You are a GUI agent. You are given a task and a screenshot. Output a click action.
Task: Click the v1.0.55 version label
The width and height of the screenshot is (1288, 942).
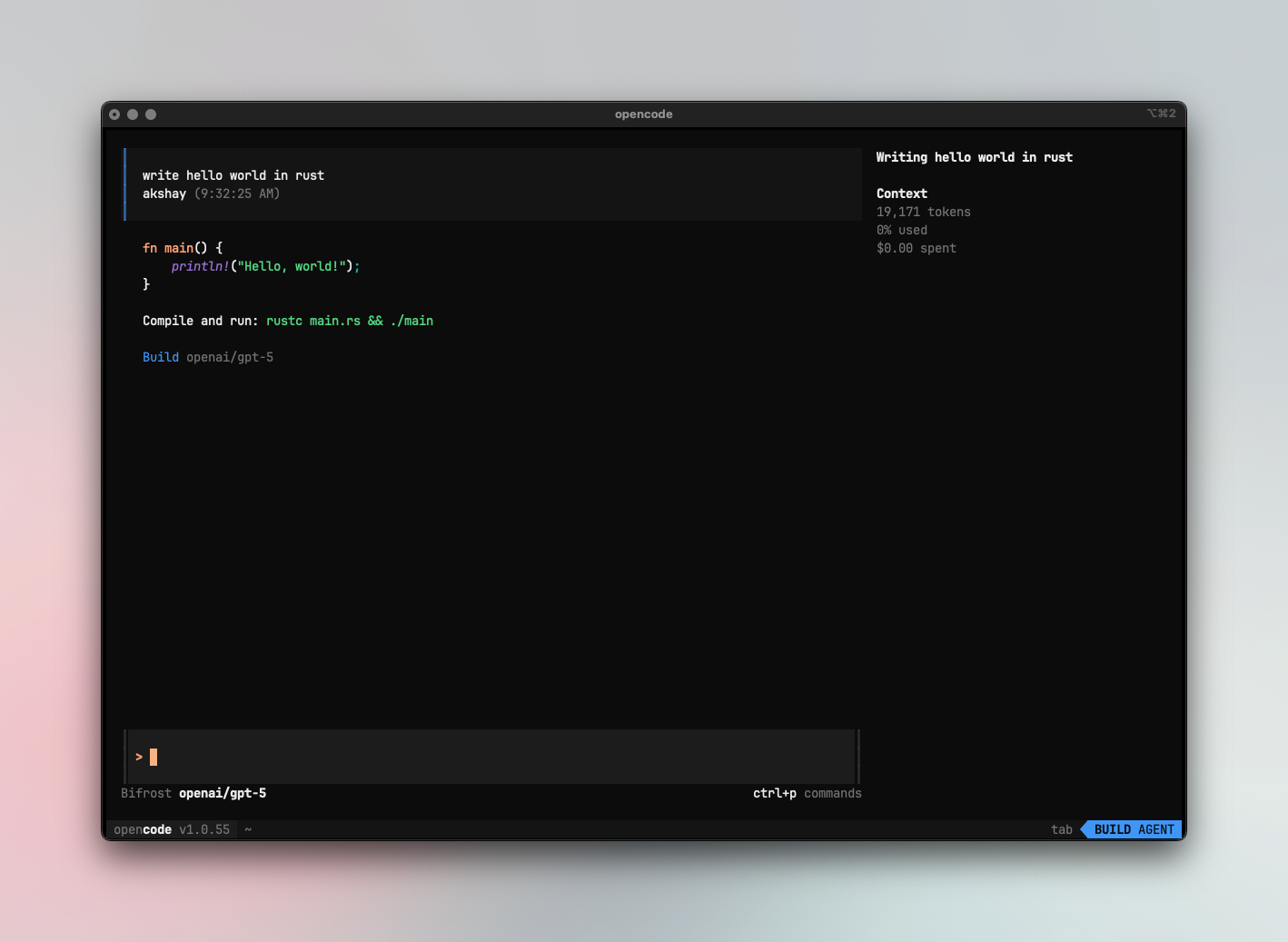(204, 829)
